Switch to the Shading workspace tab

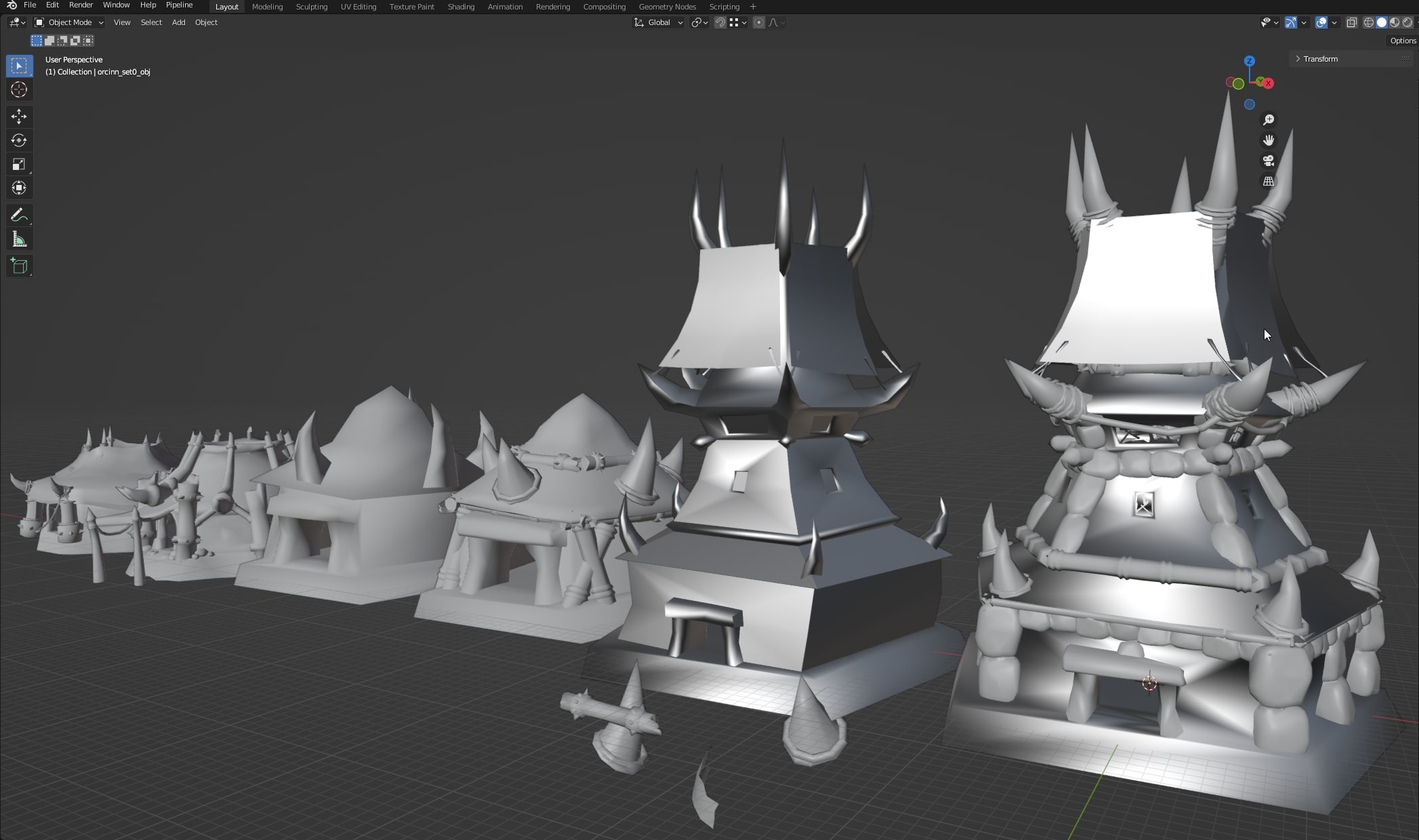click(x=461, y=7)
